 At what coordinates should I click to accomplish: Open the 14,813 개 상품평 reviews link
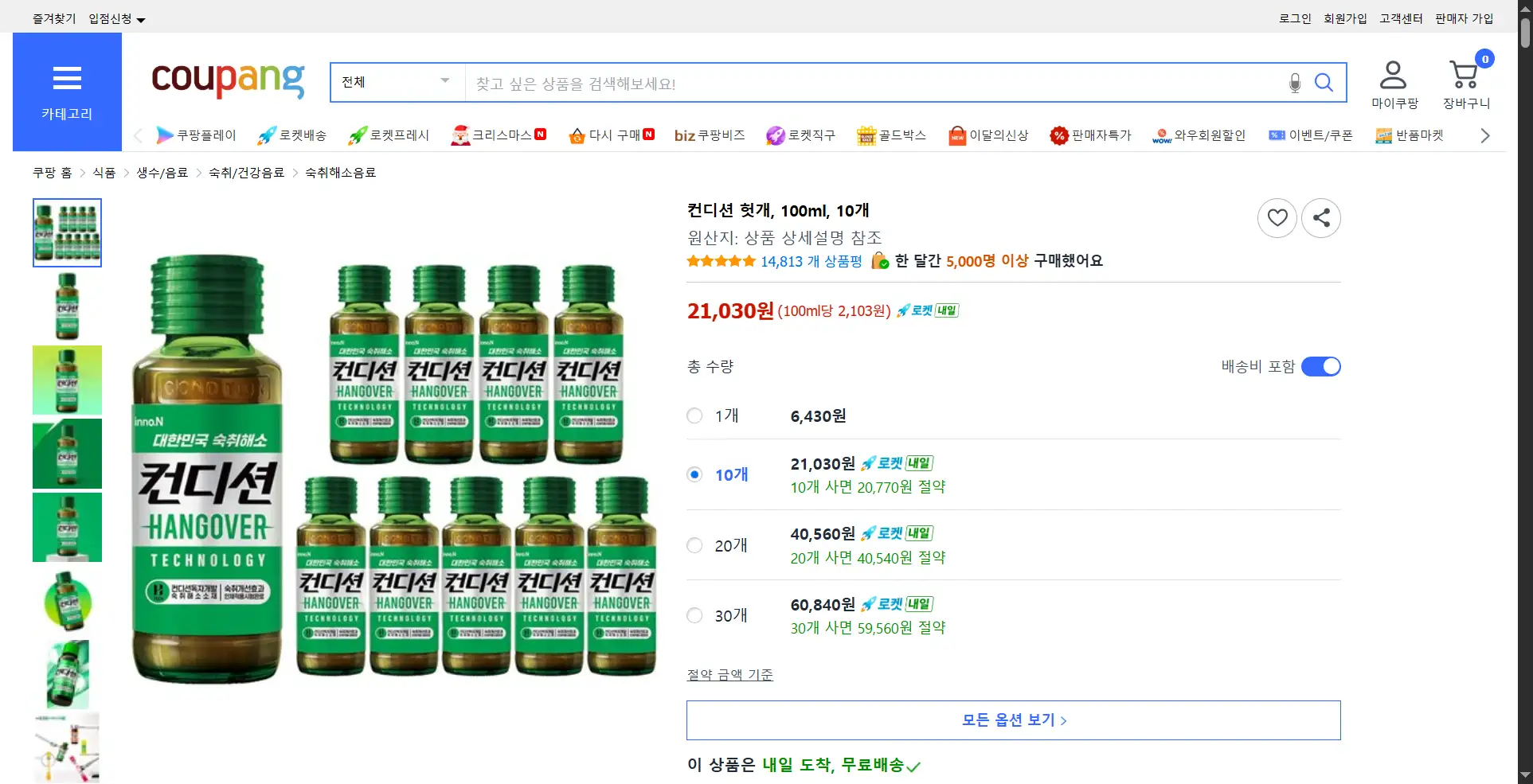811,261
